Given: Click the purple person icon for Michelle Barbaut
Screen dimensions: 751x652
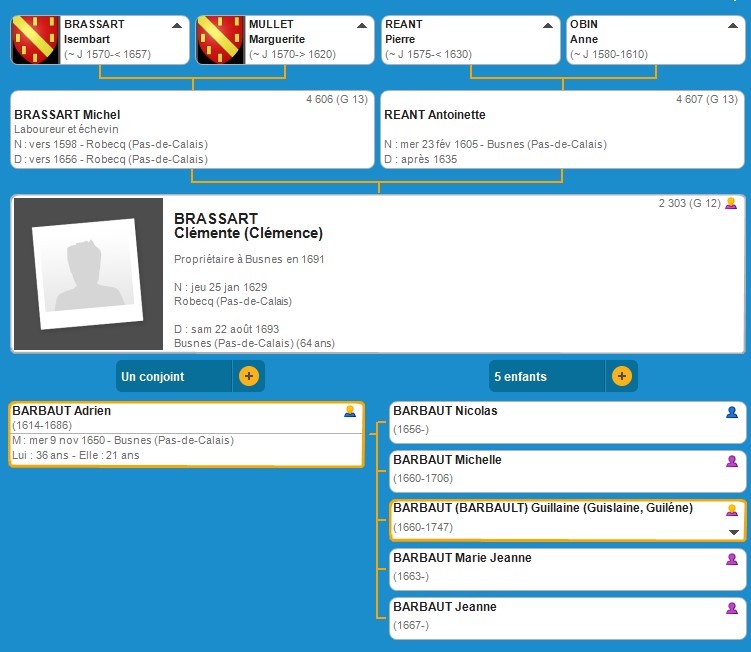Looking at the screenshot, I should [x=732, y=460].
